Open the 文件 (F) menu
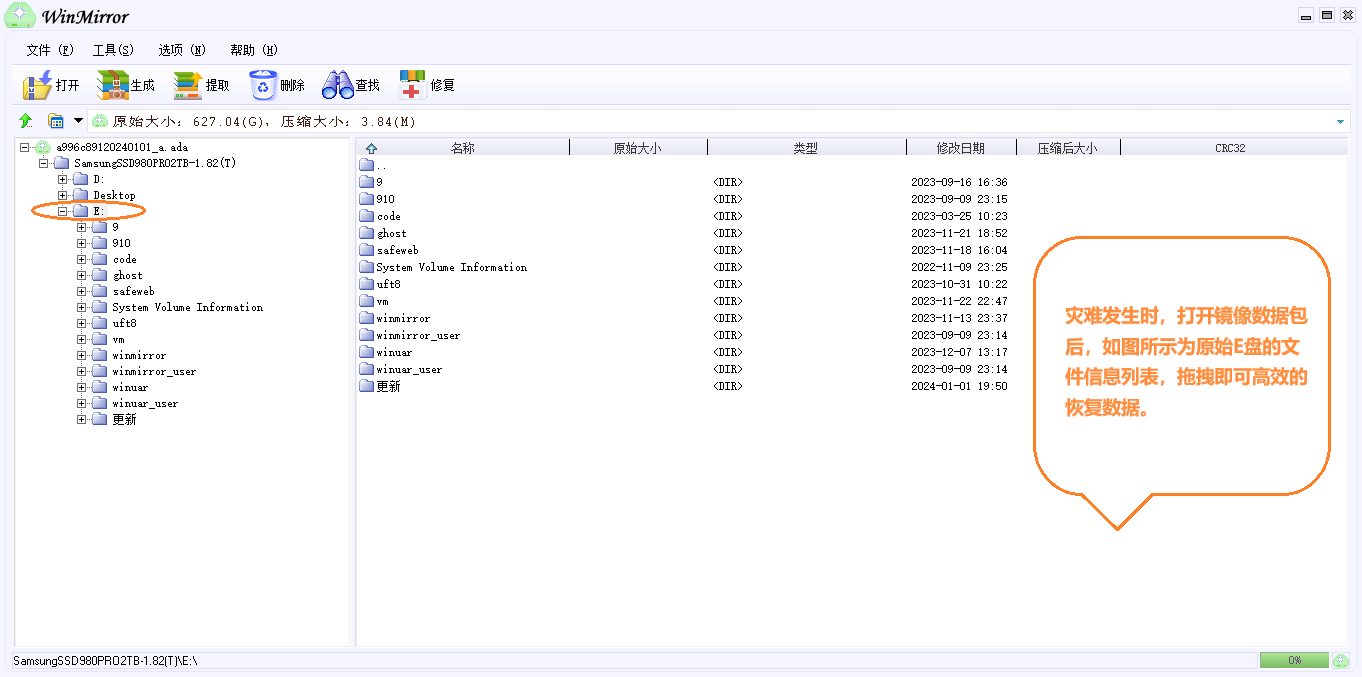 tap(50, 50)
